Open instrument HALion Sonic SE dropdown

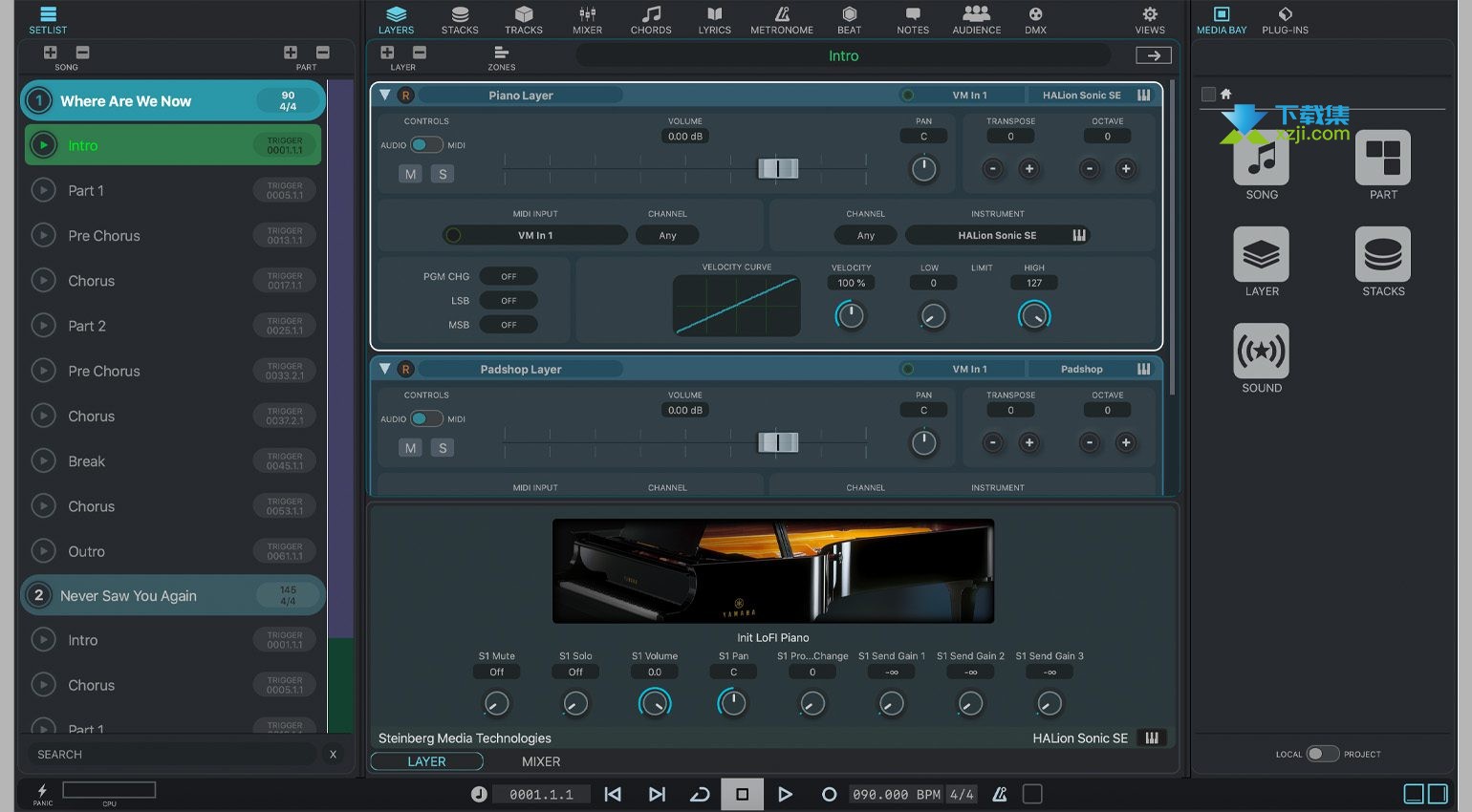(997, 235)
